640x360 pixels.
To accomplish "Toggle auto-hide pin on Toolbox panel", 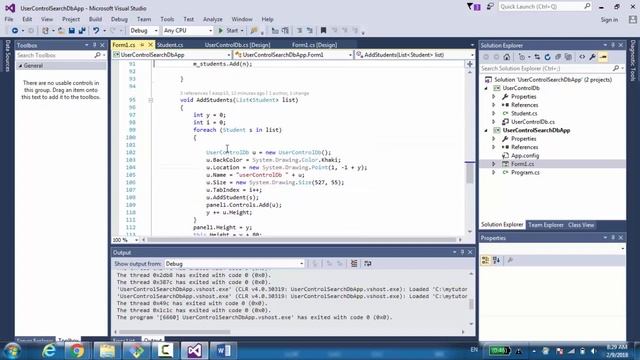I will click(x=94, y=45).
